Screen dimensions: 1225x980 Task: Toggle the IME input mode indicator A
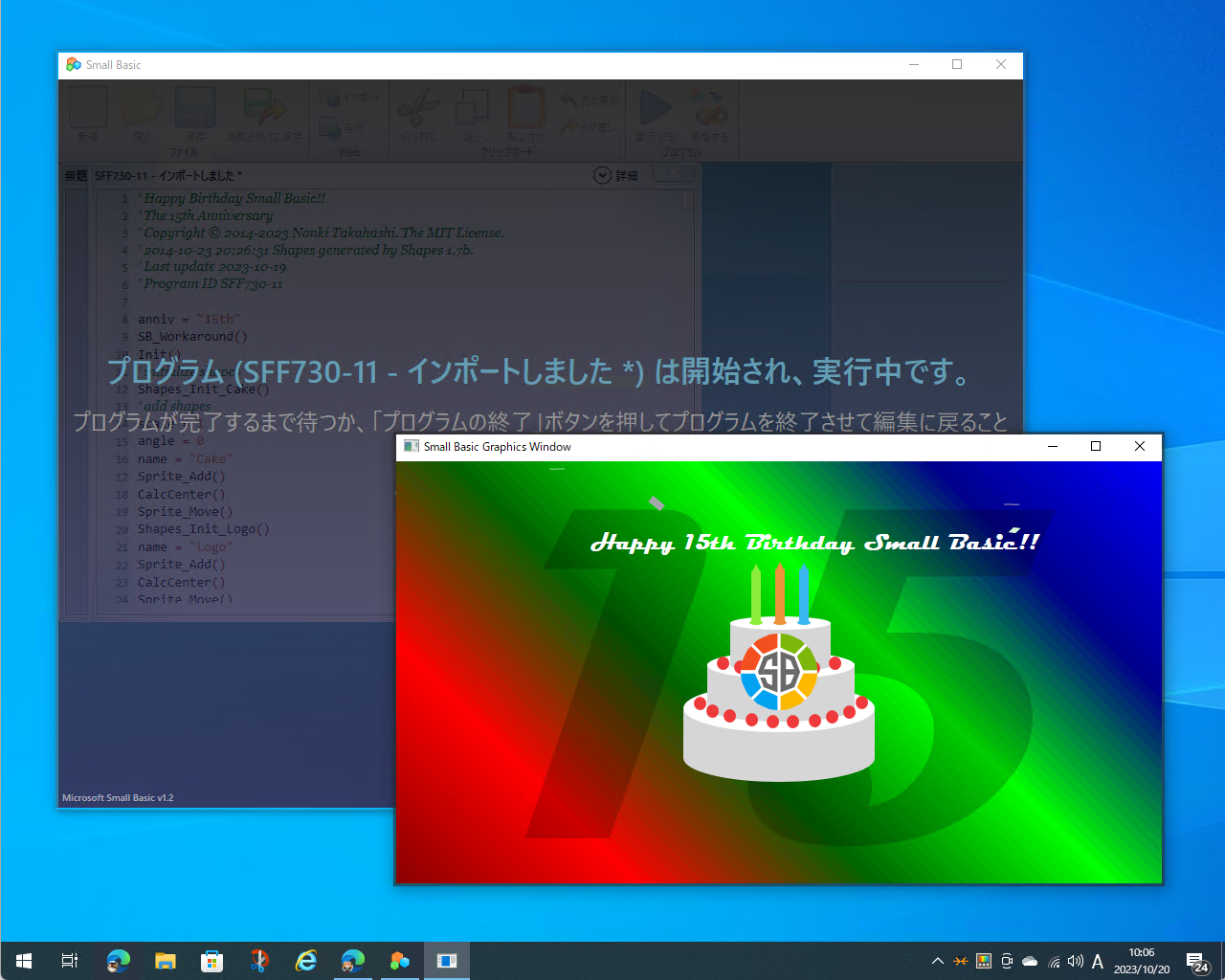pos(1098,962)
